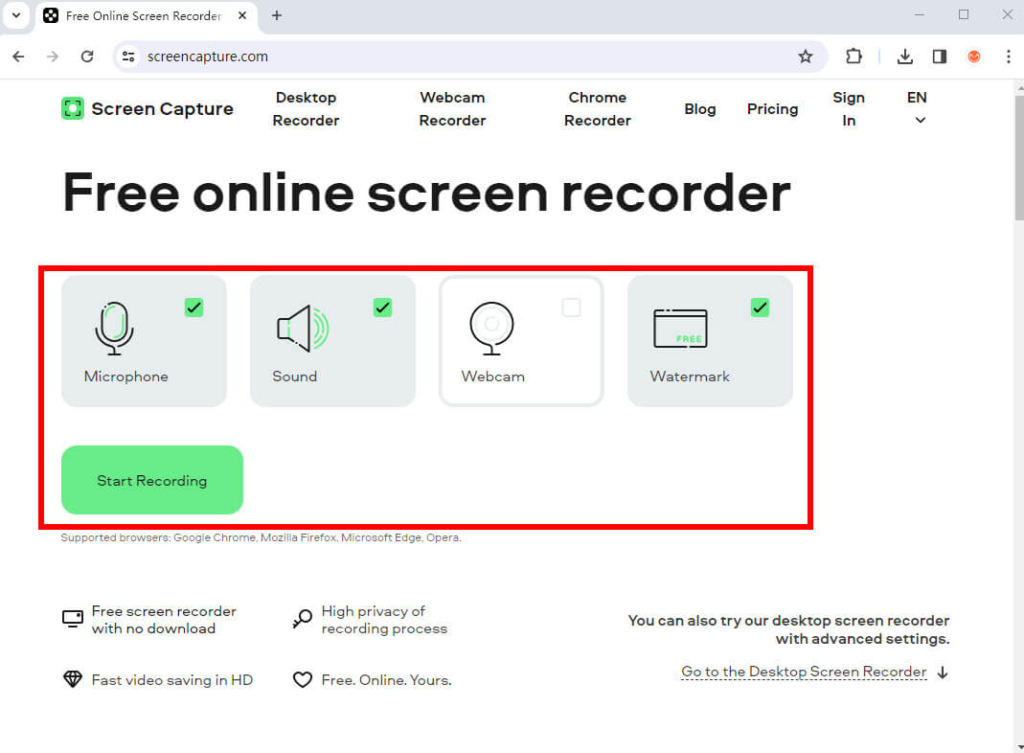The height and width of the screenshot is (753, 1024).
Task: Switch to the Webcam Recorder menu item
Action: tap(452, 109)
